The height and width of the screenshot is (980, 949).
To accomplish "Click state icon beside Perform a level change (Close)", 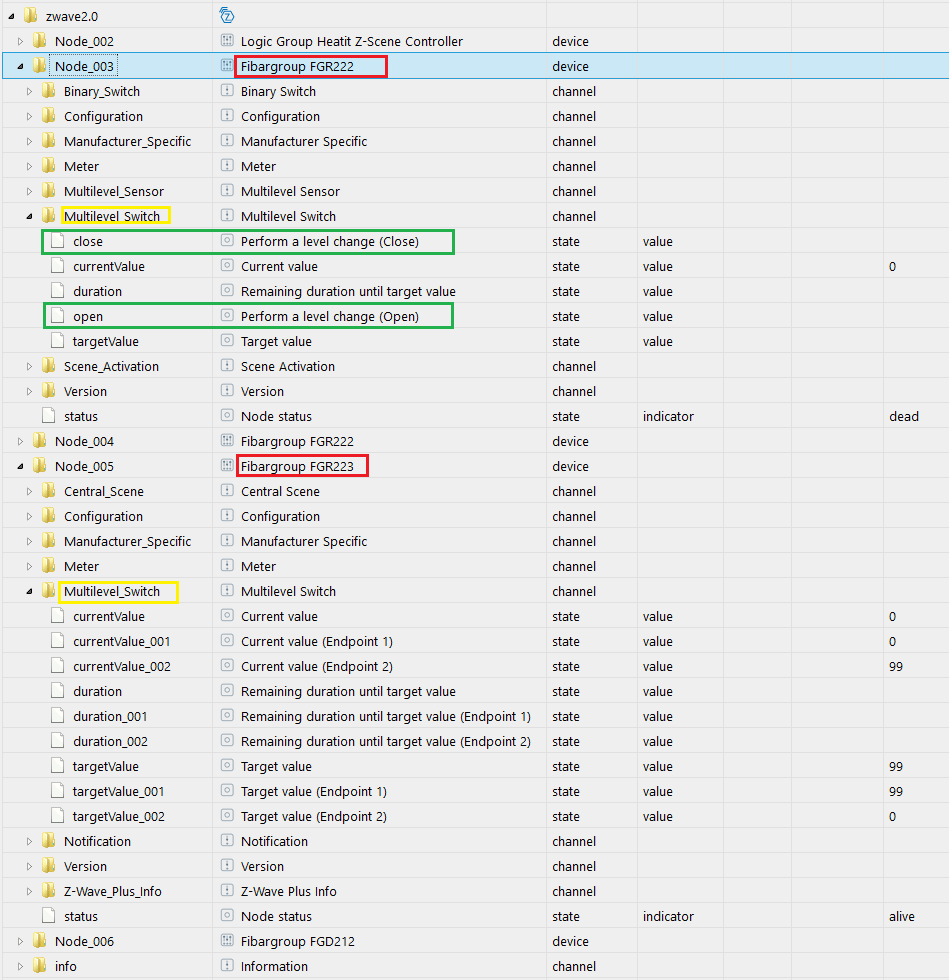I will [227, 241].
